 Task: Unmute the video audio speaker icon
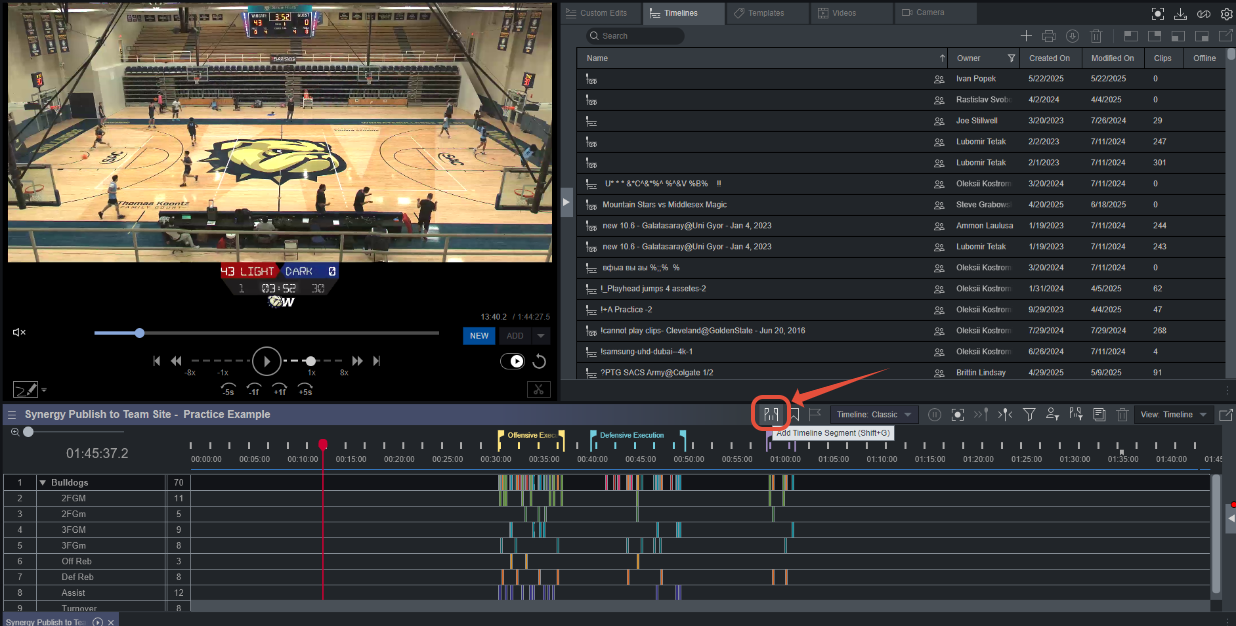(19, 333)
